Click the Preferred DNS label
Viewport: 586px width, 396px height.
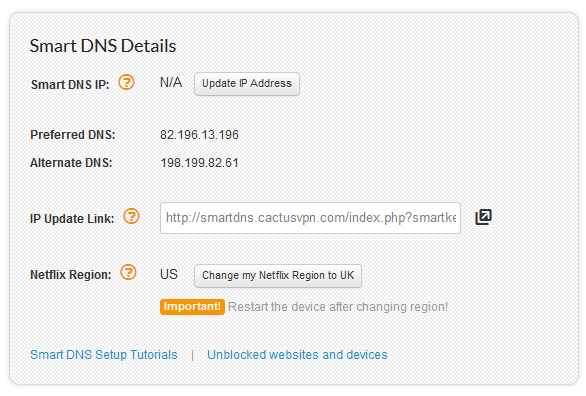click(73, 134)
